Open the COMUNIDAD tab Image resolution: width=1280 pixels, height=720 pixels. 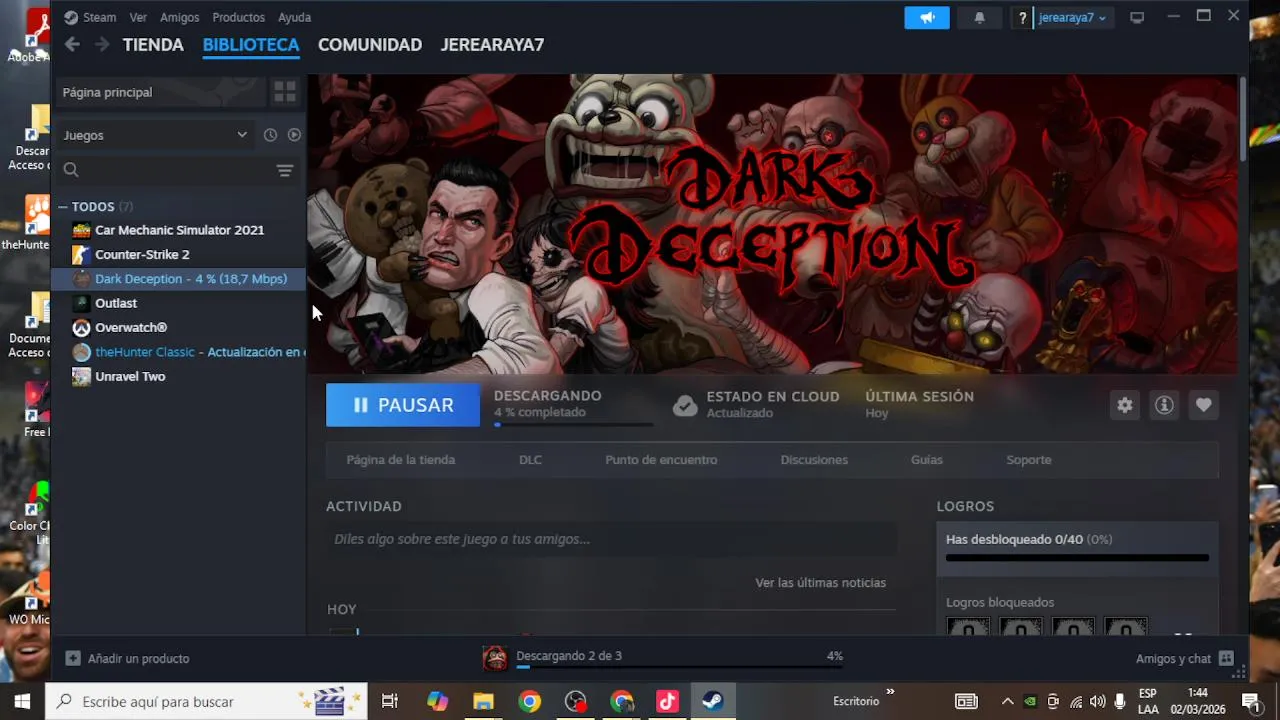[x=370, y=45]
